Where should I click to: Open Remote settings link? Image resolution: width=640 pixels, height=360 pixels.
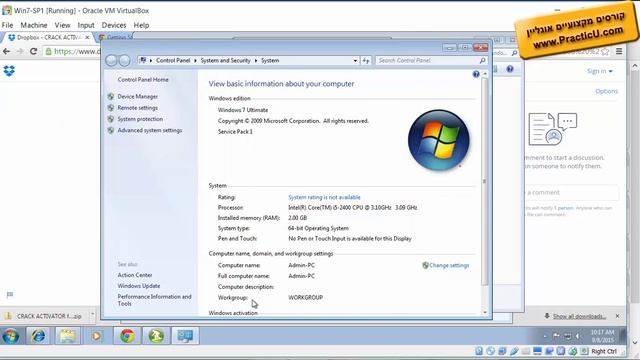pyautogui.click(x=138, y=108)
